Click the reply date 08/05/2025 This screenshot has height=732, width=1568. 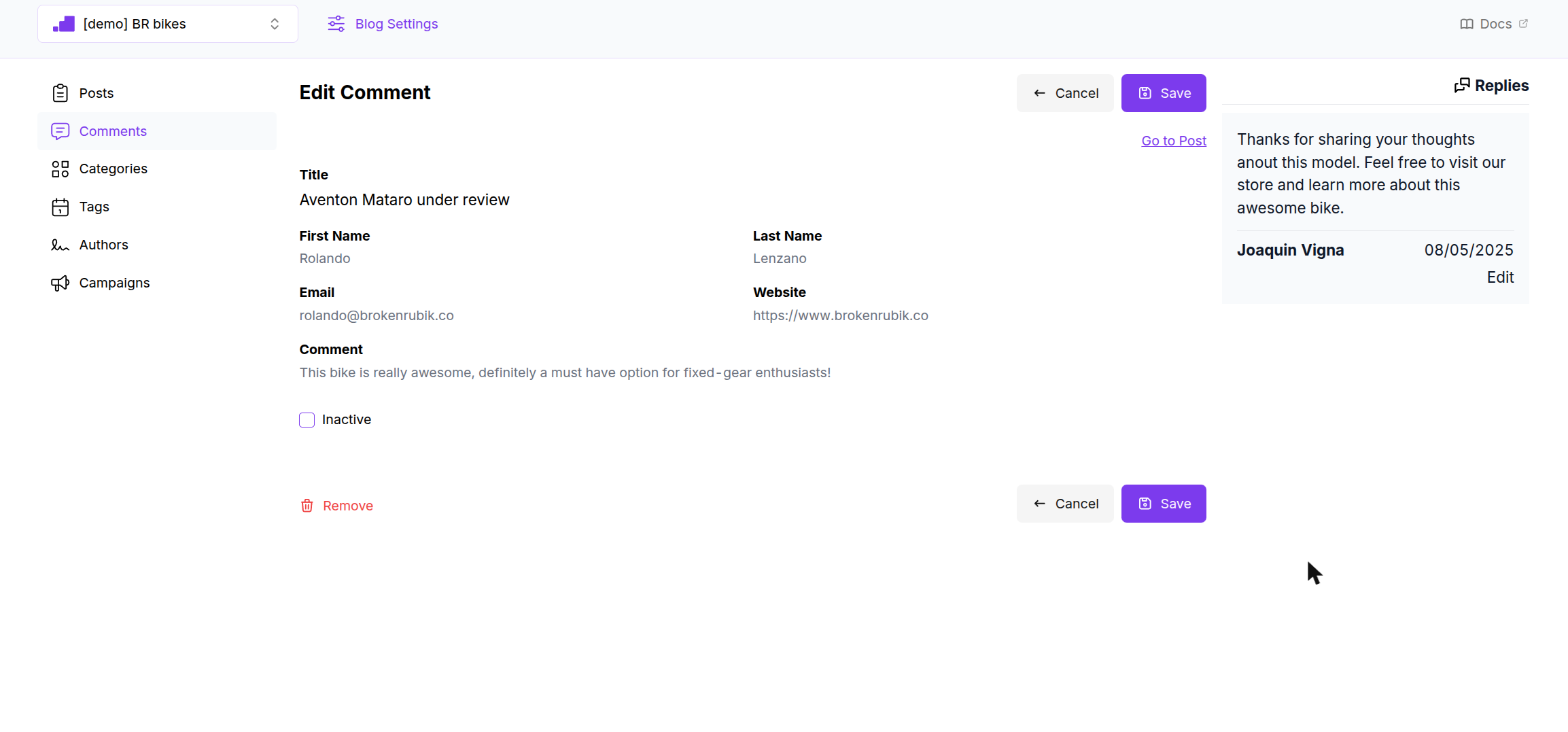pyautogui.click(x=1469, y=250)
